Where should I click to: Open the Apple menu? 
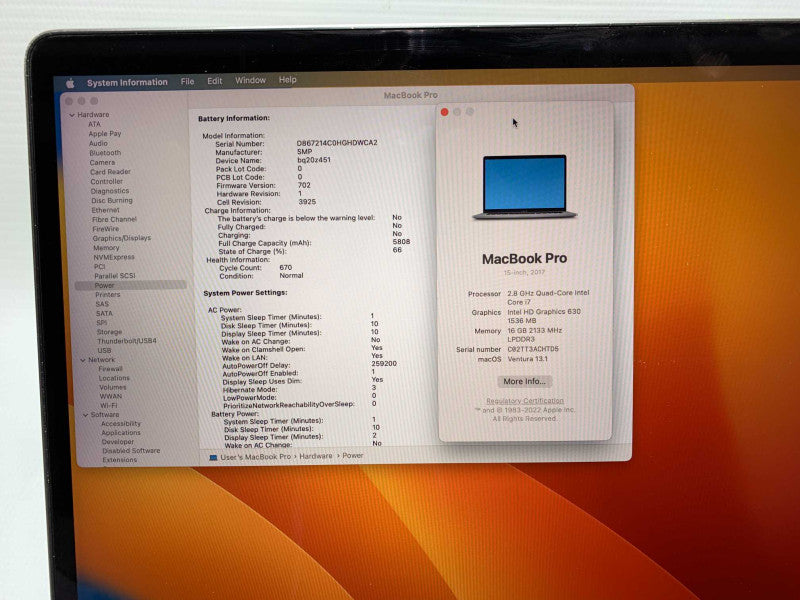70,83
